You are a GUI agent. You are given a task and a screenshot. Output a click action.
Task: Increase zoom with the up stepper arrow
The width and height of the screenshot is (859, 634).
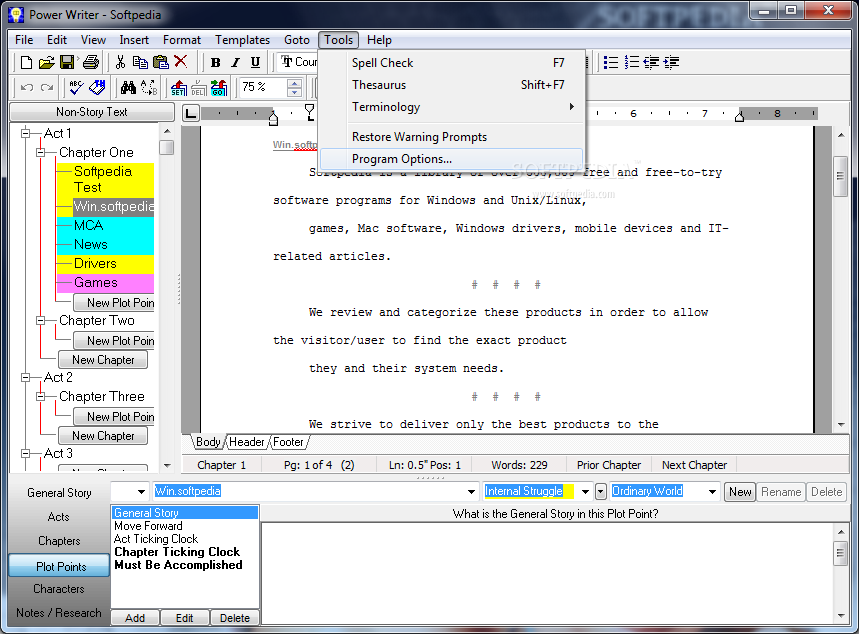point(295,83)
